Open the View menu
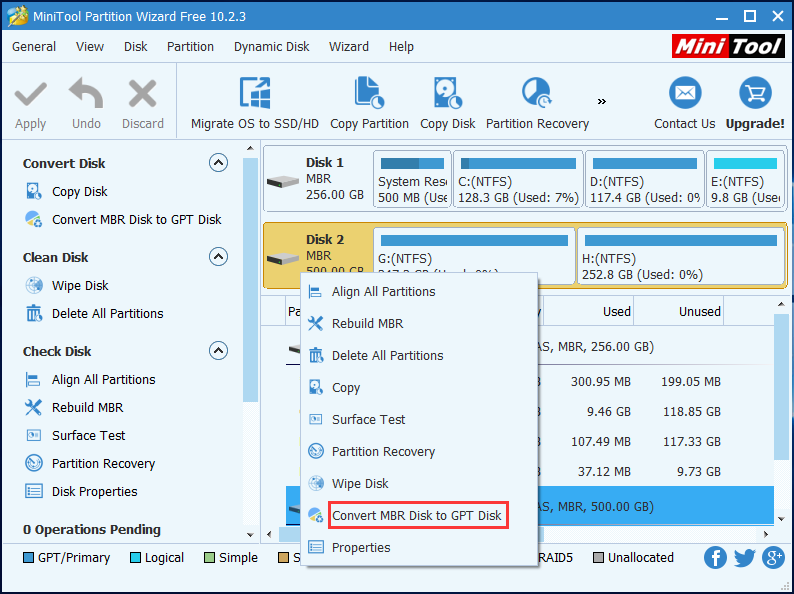The width and height of the screenshot is (794, 594). [x=90, y=47]
